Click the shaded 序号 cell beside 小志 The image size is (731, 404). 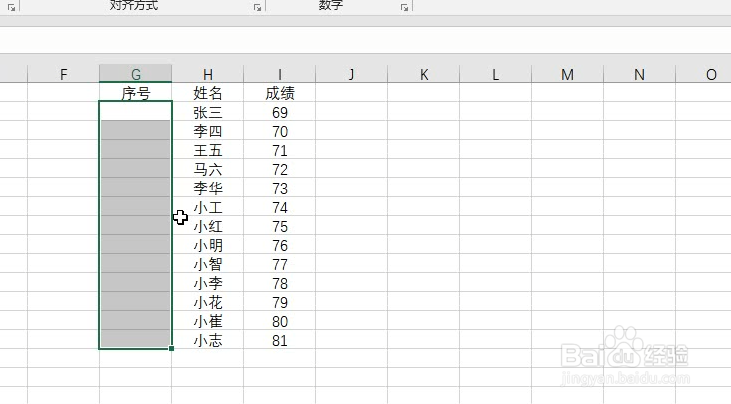point(136,340)
